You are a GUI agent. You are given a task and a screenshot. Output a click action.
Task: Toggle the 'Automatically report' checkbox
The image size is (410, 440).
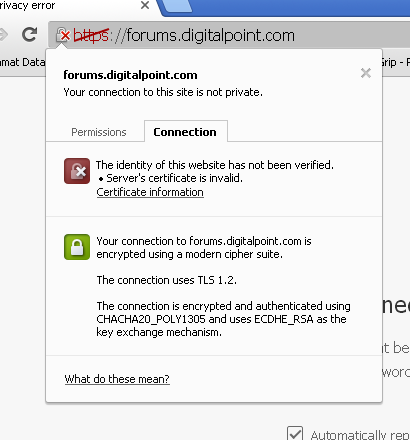pyautogui.click(x=295, y=433)
